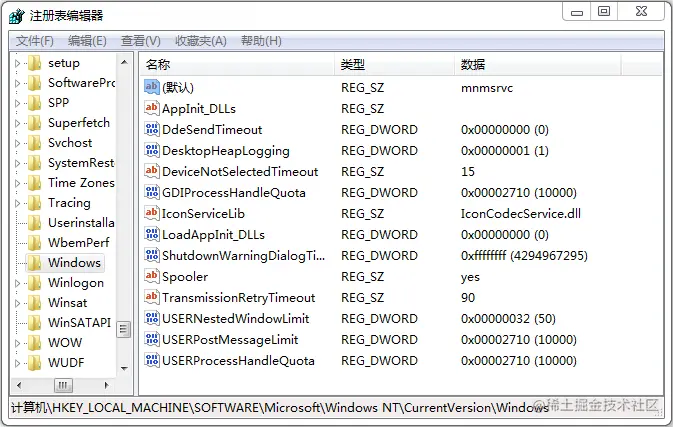Click the WOW folder icon
This screenshot has height=427, width=673.
pyautogui.click(x=34, y=342)
